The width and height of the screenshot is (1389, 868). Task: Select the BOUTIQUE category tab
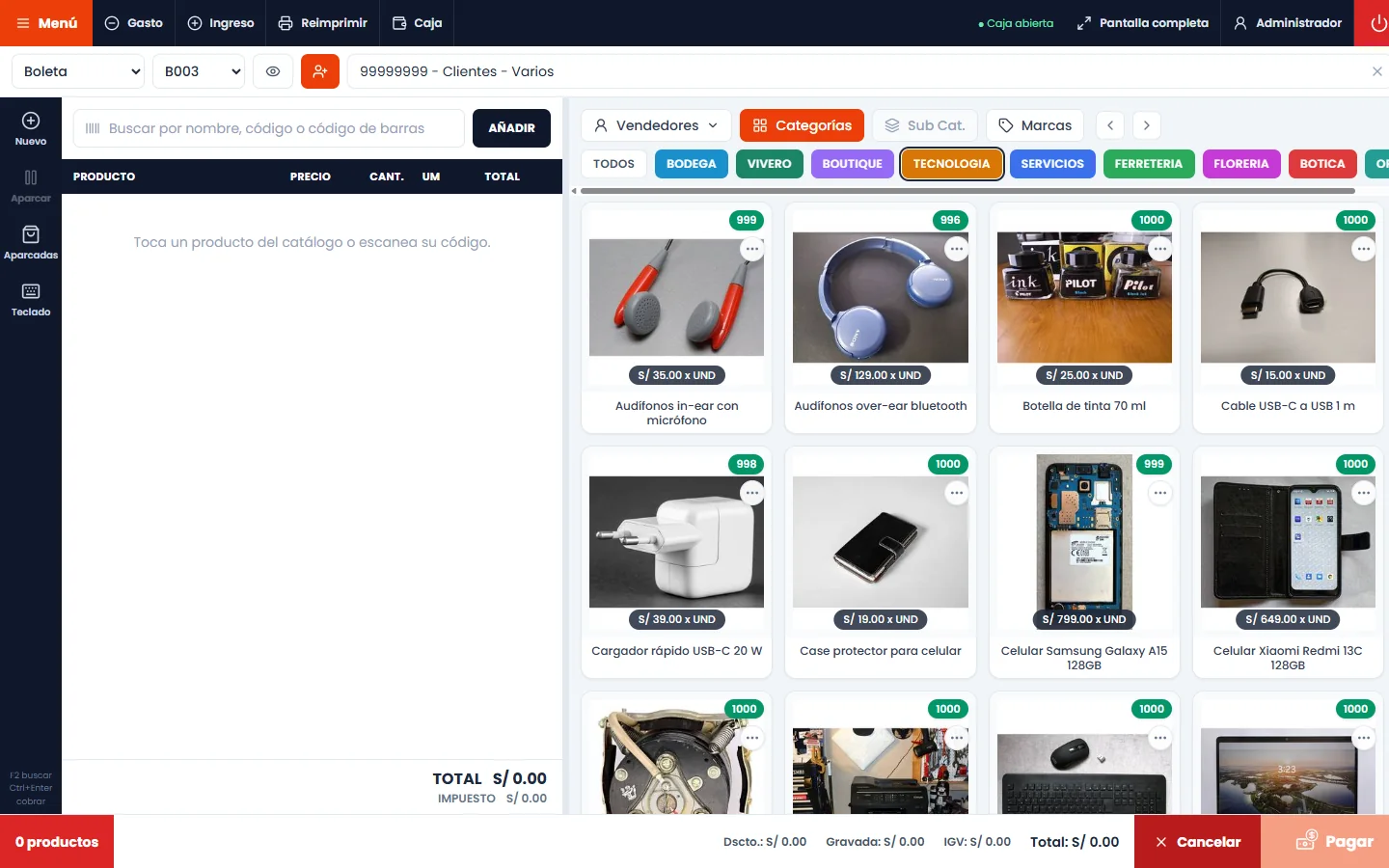click(852, 164)
